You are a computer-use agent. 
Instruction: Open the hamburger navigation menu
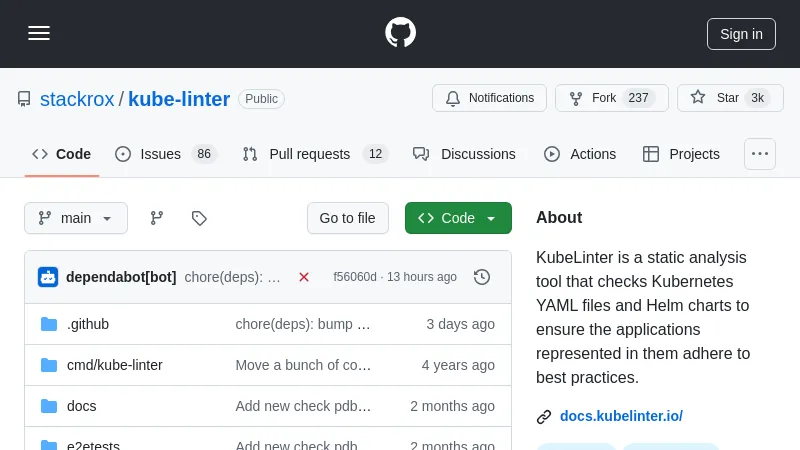[39, 33]
